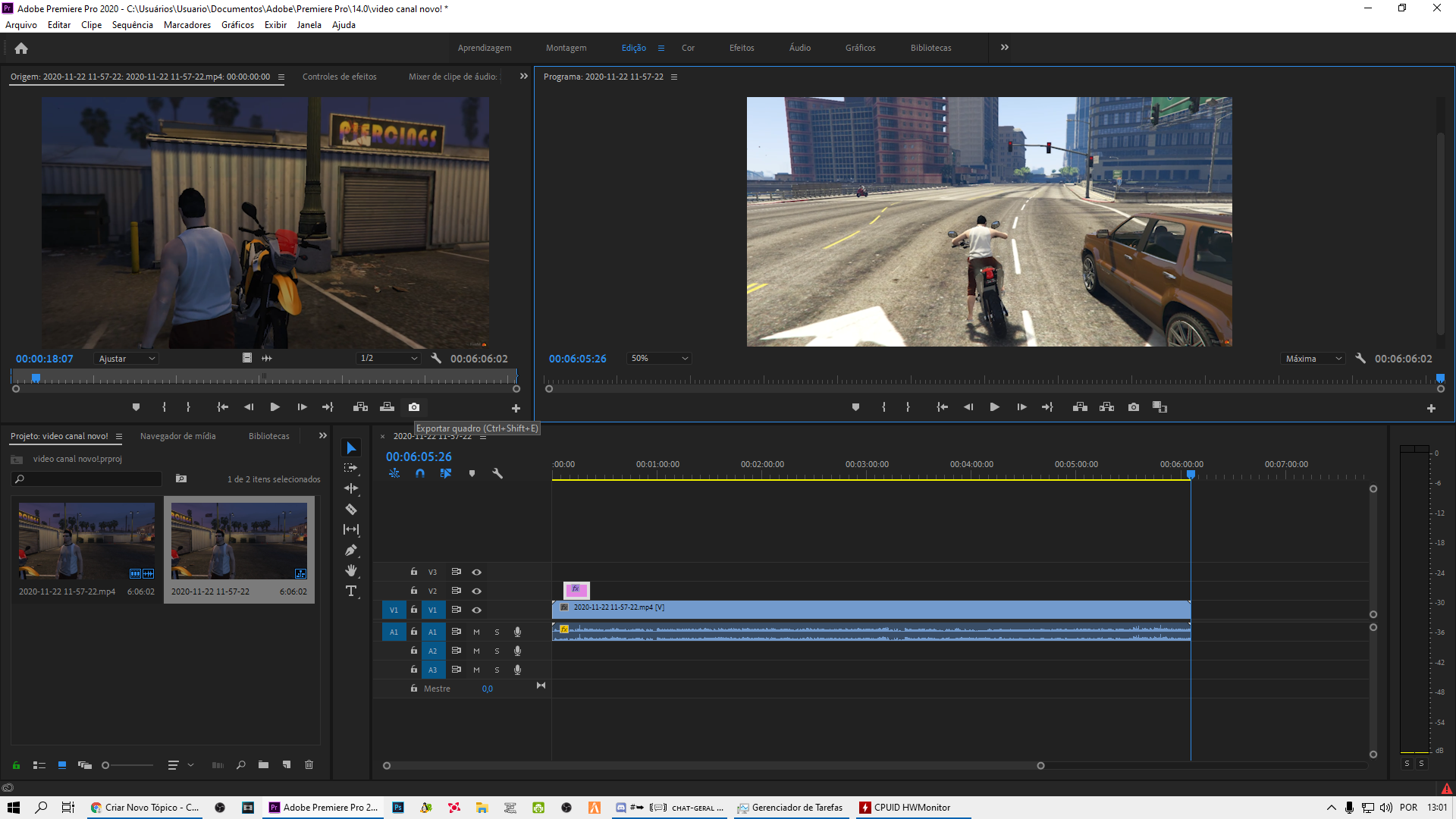Viewport: 1456px width, 819px height.
Task: Play the Source monitor clip
Action: click(275, 407)
